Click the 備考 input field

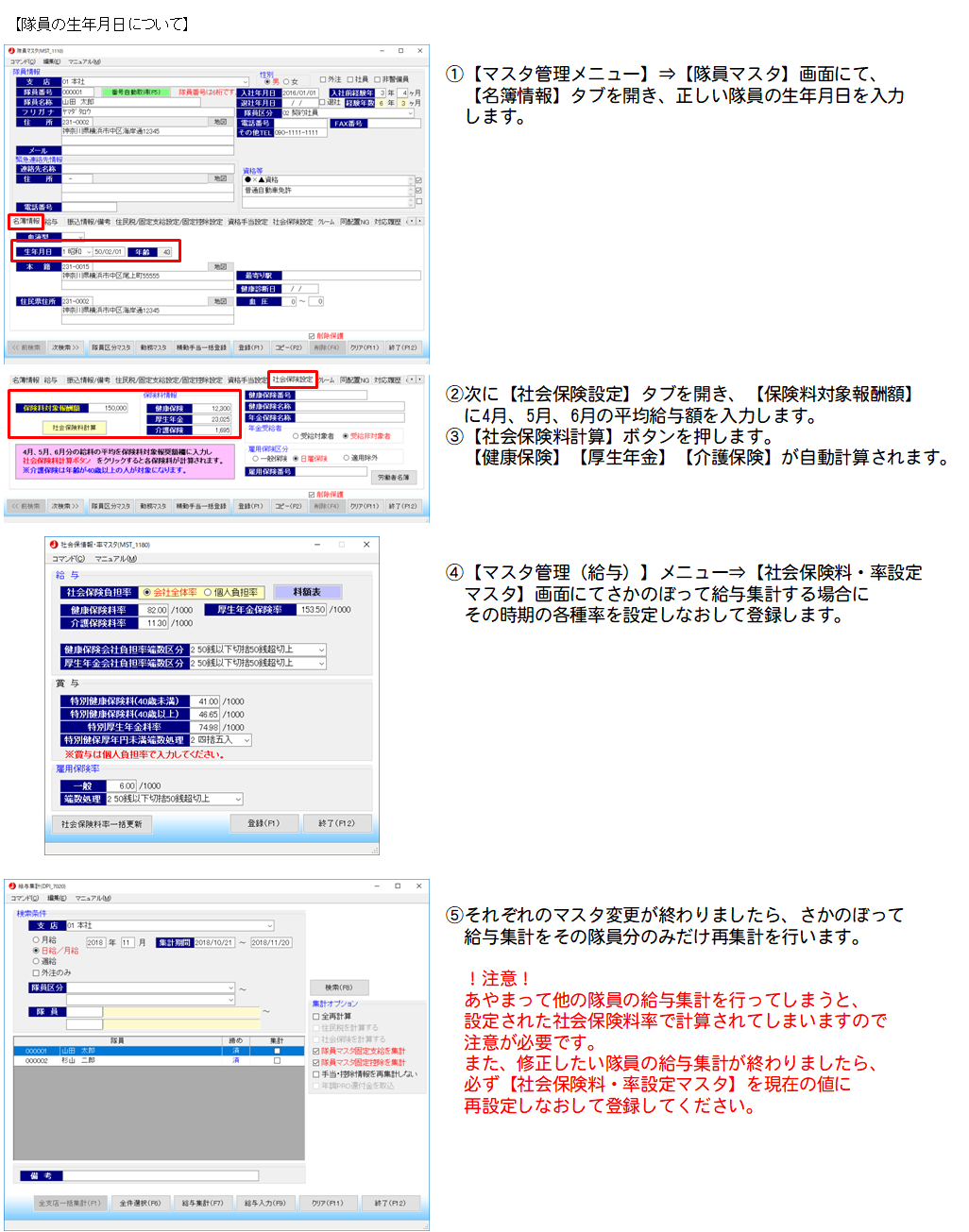(x=161, y=1175)
